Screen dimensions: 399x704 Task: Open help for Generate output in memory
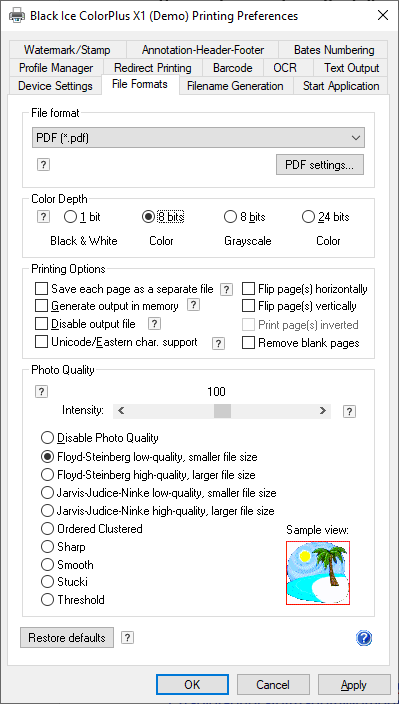click(193, 305)
